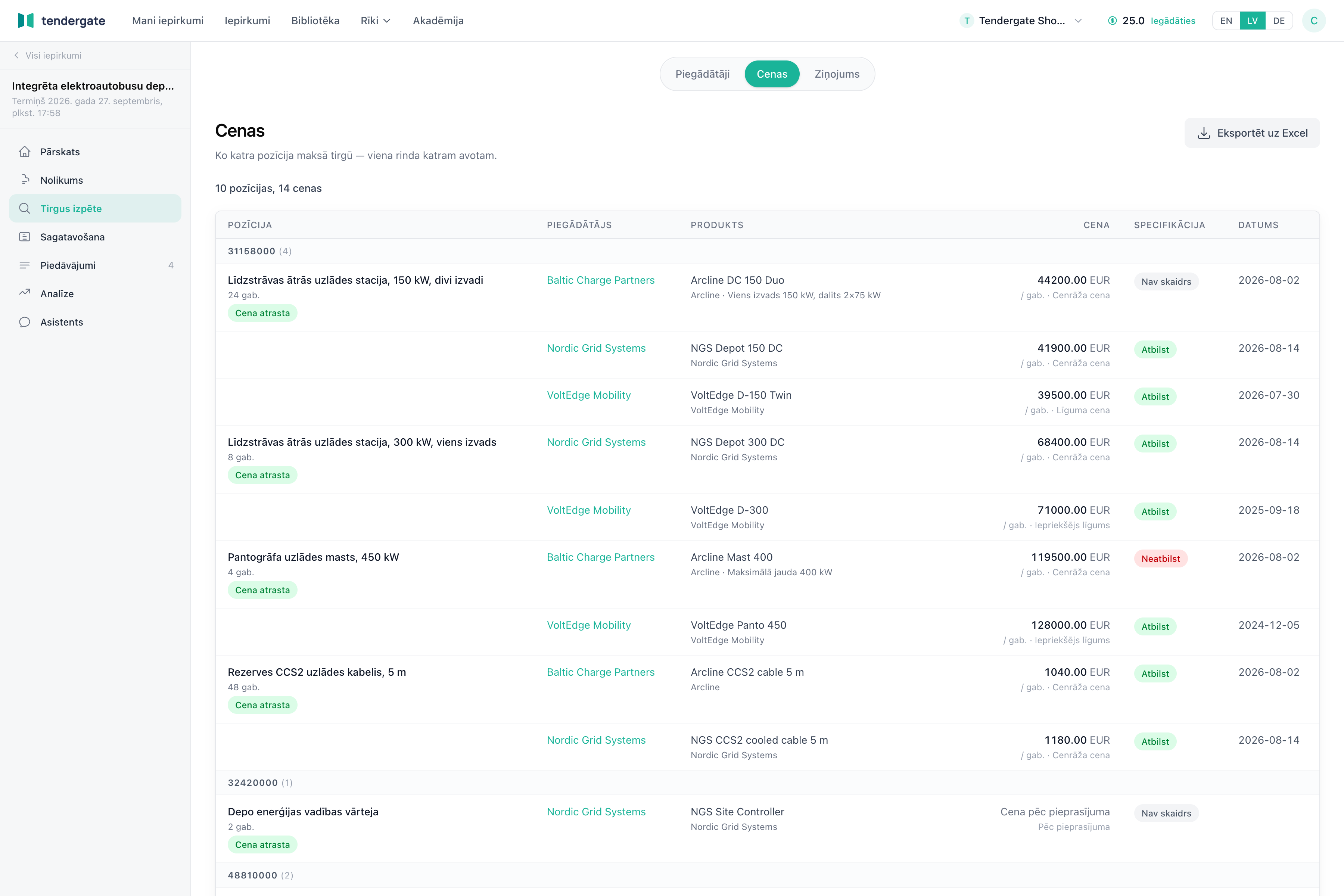The image size is (1344, 896).
Task: Open Nordic Grid Systems link for NGS Site Controller
Action: (596, 811)
